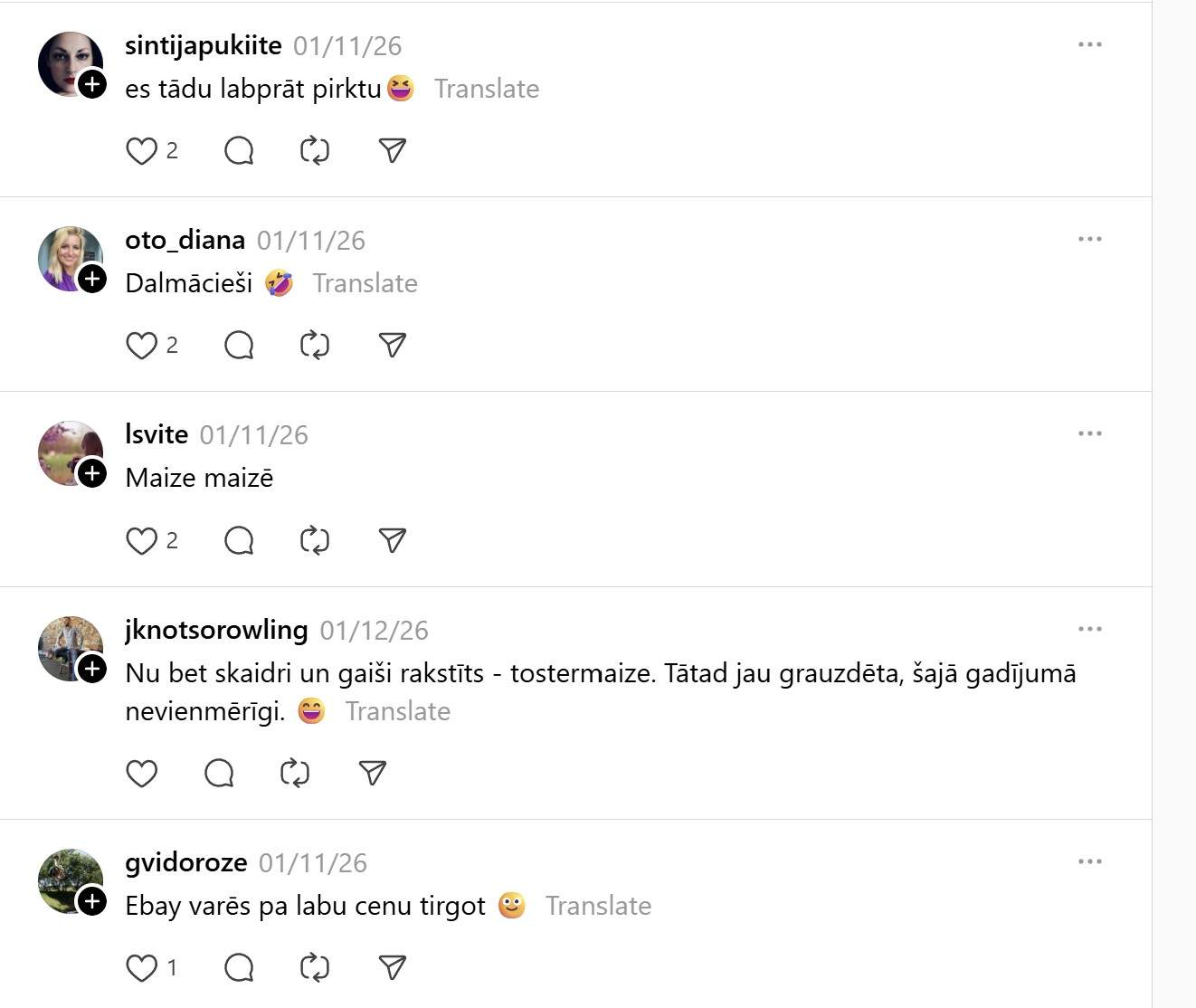Like sintijapukiite's comment with the heart

141,150
